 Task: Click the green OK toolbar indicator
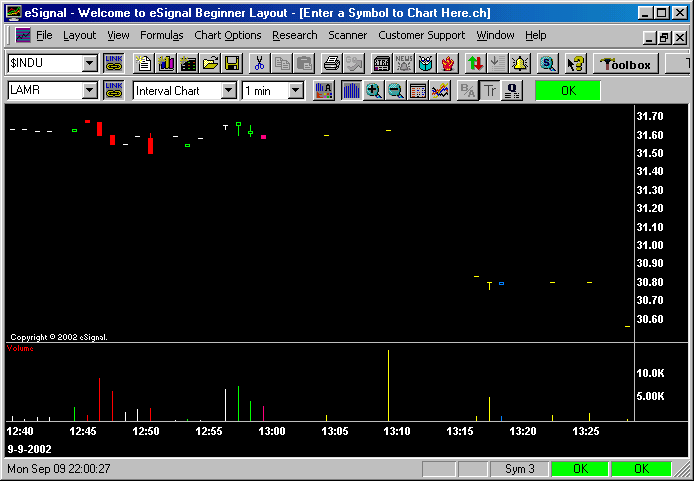[568, 91]
